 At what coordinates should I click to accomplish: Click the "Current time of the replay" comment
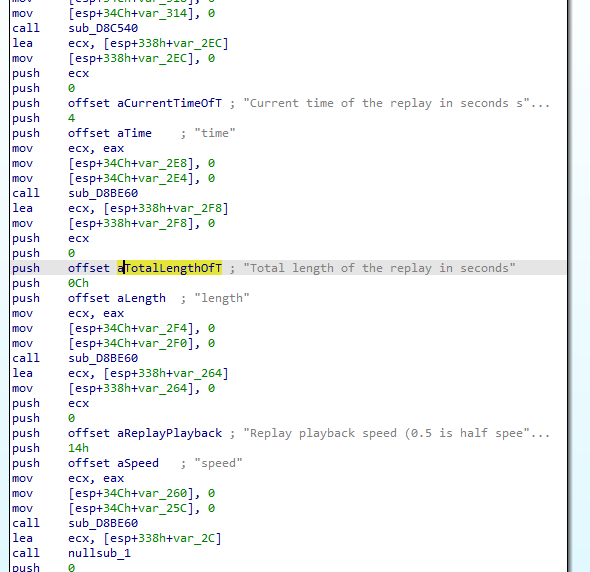[x=397, y=103]
